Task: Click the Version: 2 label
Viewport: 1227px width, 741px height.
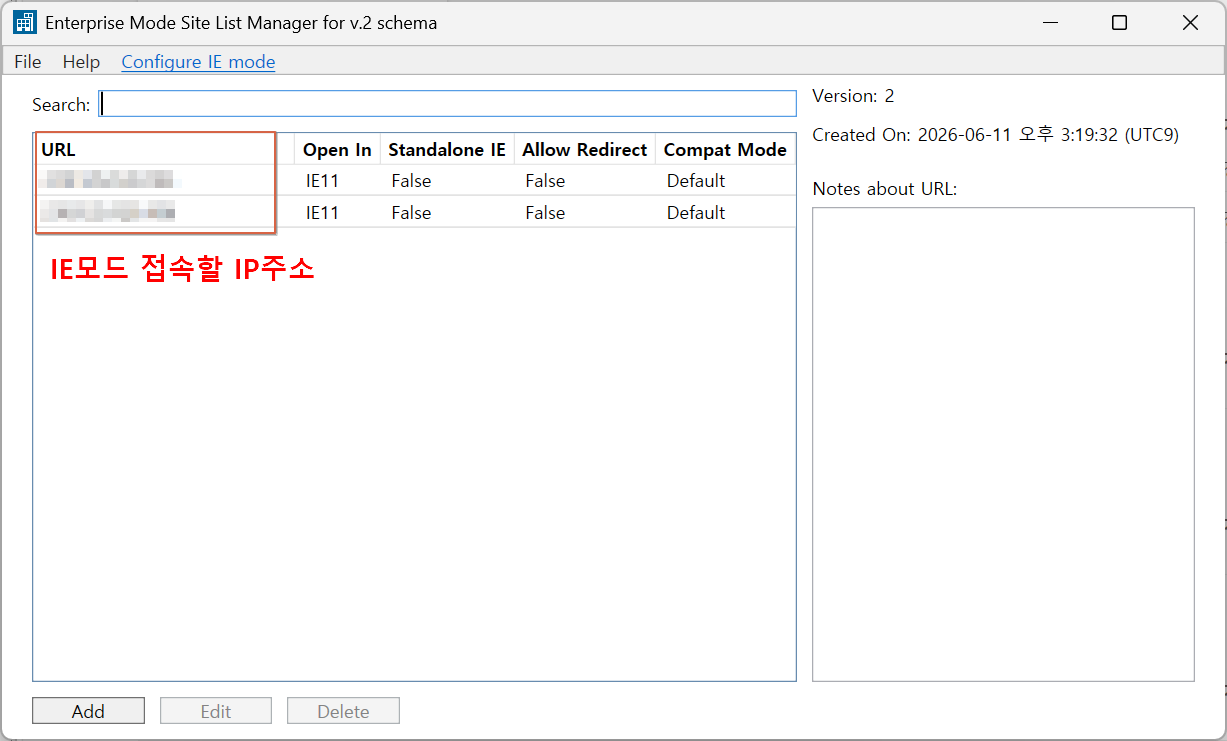Action: pos(853,96)
